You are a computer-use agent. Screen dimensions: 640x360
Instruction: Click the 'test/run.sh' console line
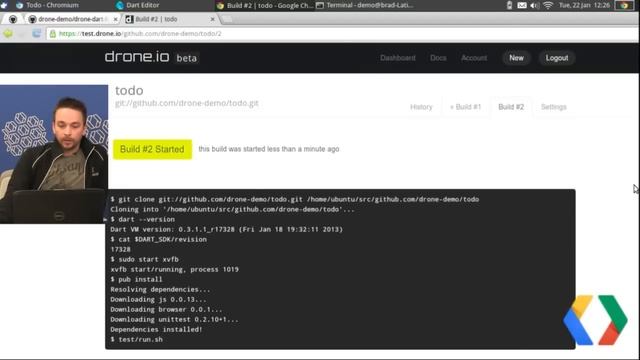tap(136, 339)
